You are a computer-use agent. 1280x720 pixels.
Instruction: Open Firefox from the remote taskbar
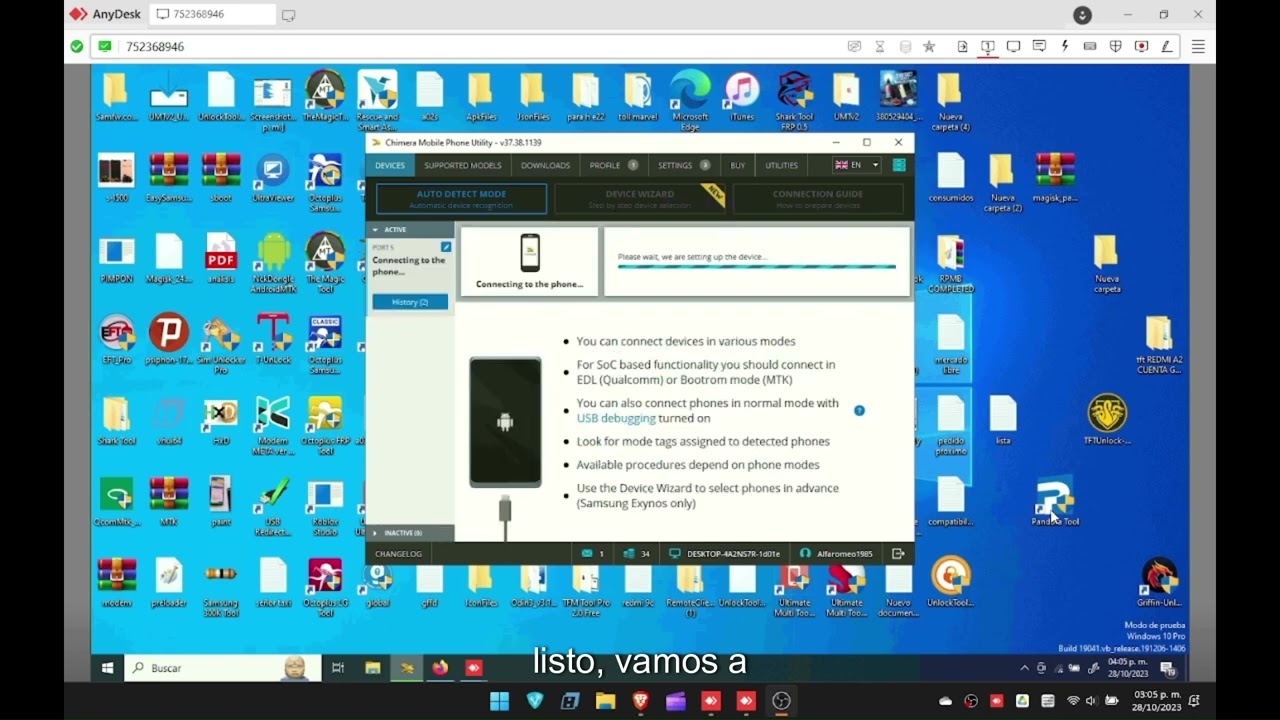pos(440,668)
